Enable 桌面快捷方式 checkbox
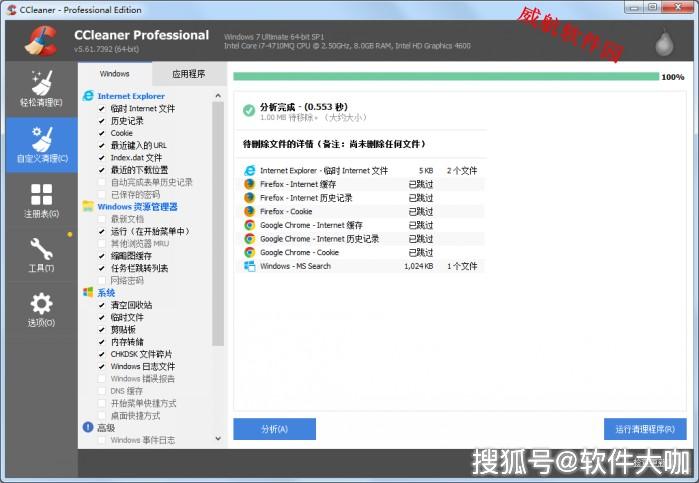This screenshot has width=699, height=483. pos(102,415)
